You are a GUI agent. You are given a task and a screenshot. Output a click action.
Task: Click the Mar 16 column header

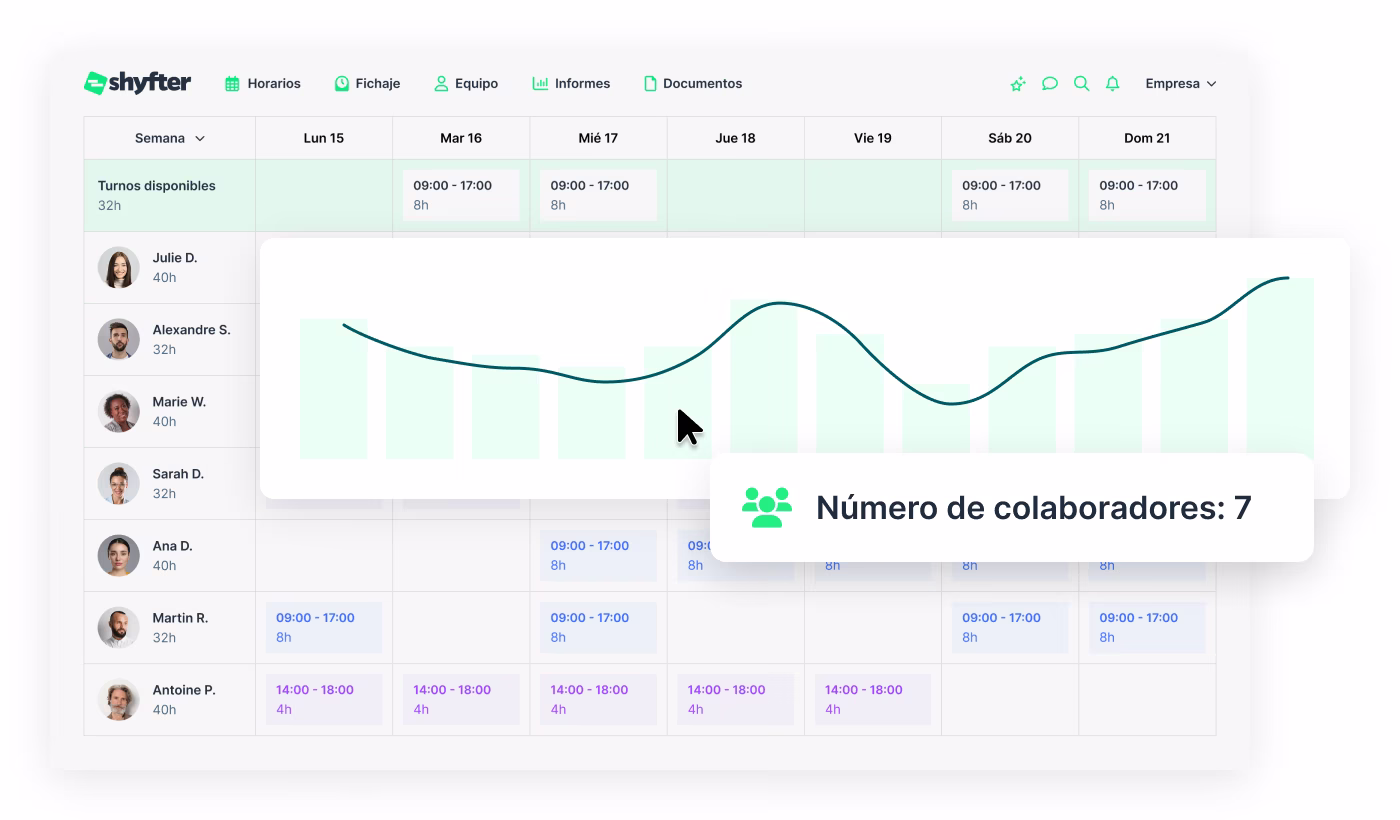[x=461, y=138]
